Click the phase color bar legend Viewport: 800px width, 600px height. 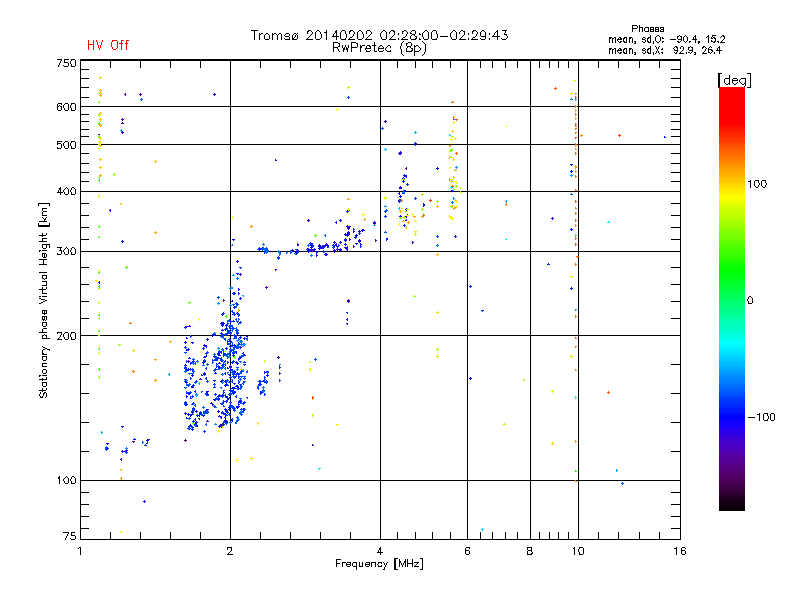[x=732, y=299]
